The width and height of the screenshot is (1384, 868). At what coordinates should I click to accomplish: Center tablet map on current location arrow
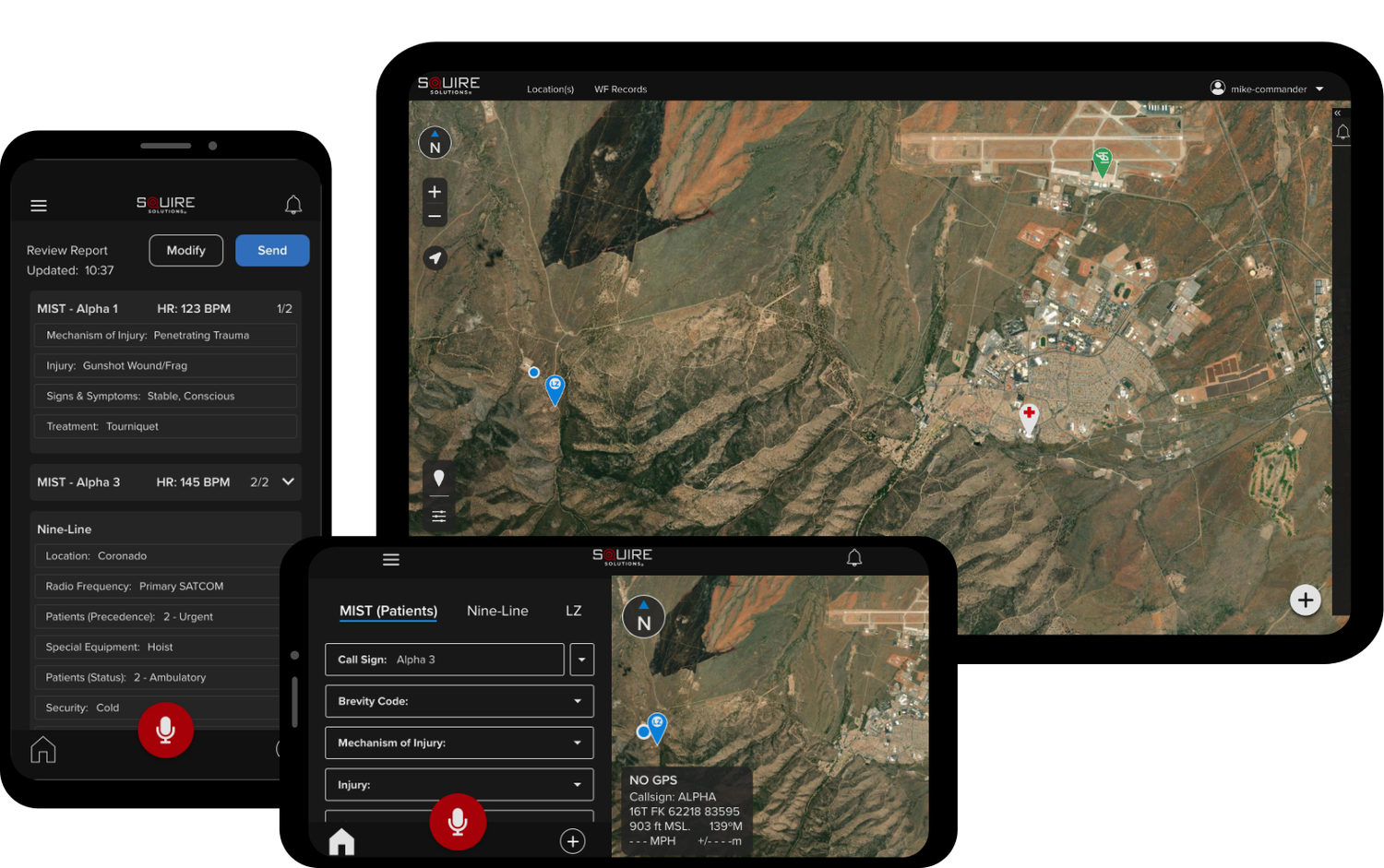pyautogui.click(x=435, y=258)
